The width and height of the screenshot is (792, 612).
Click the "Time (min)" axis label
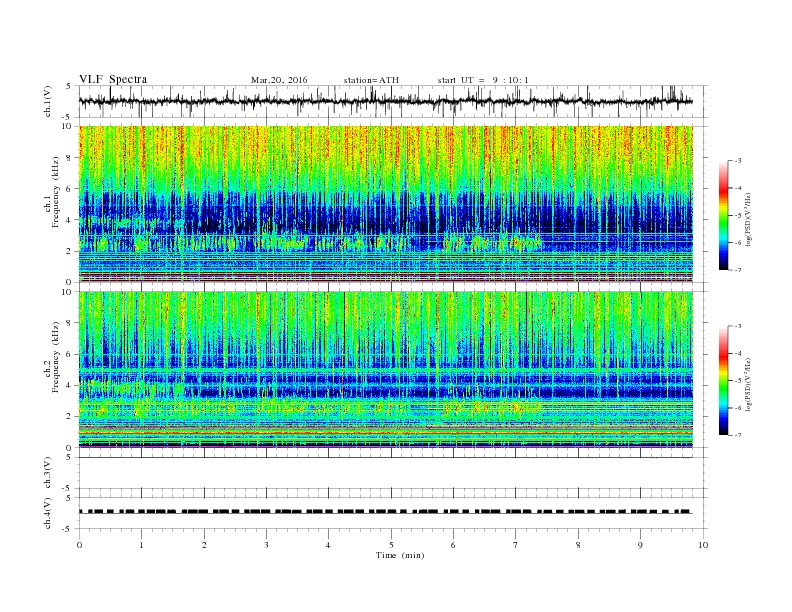pyautogui.click(x=400, y=555)
